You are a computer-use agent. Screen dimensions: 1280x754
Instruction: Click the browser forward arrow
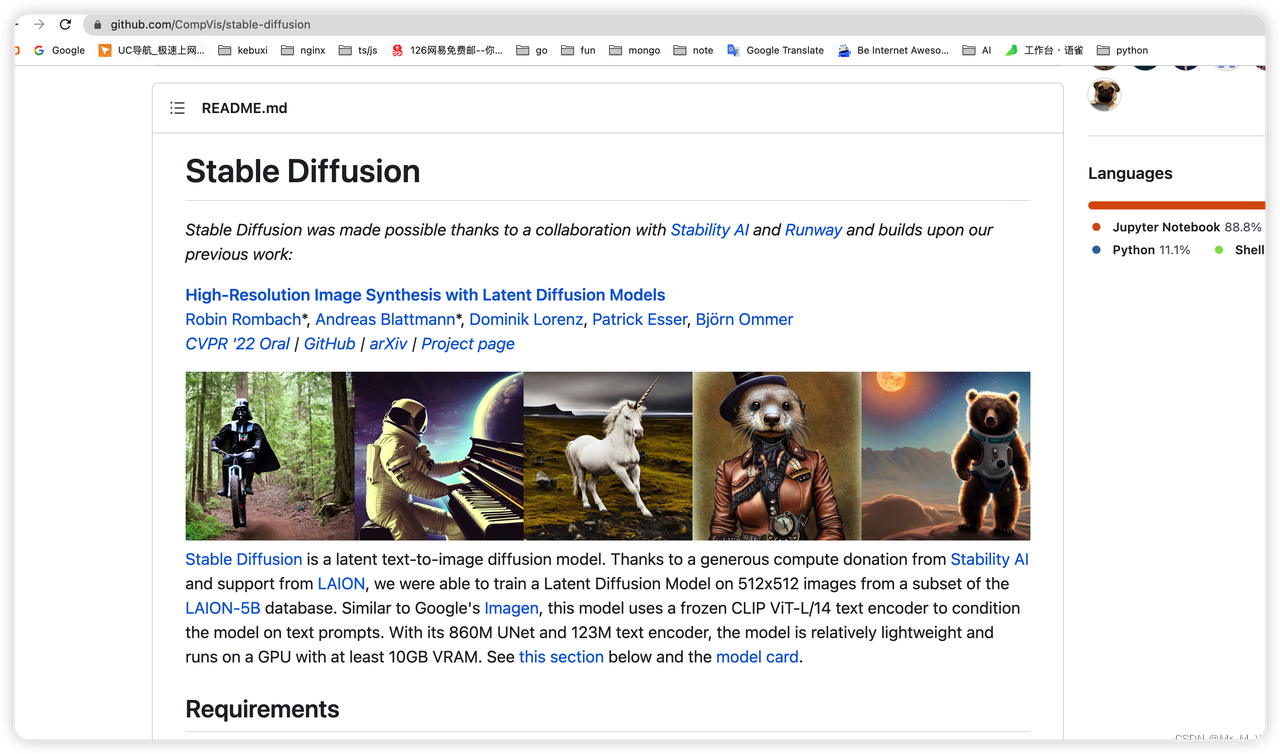[x=39, y=24]
